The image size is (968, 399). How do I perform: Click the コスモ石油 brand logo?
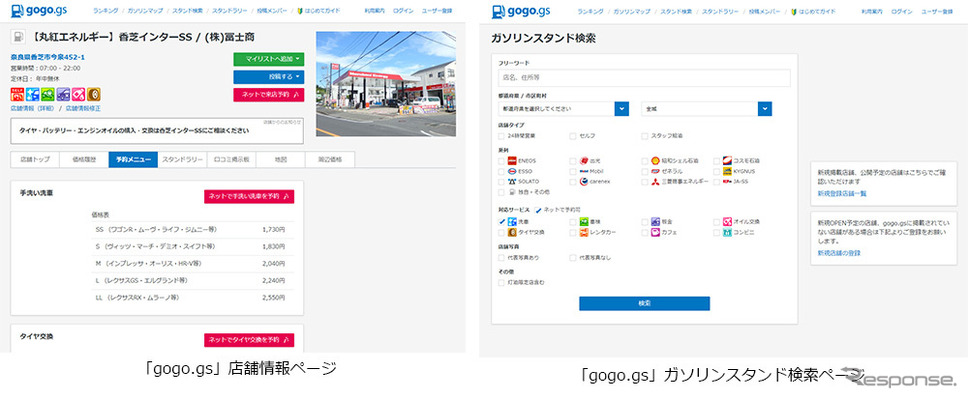tap(728, 161)
